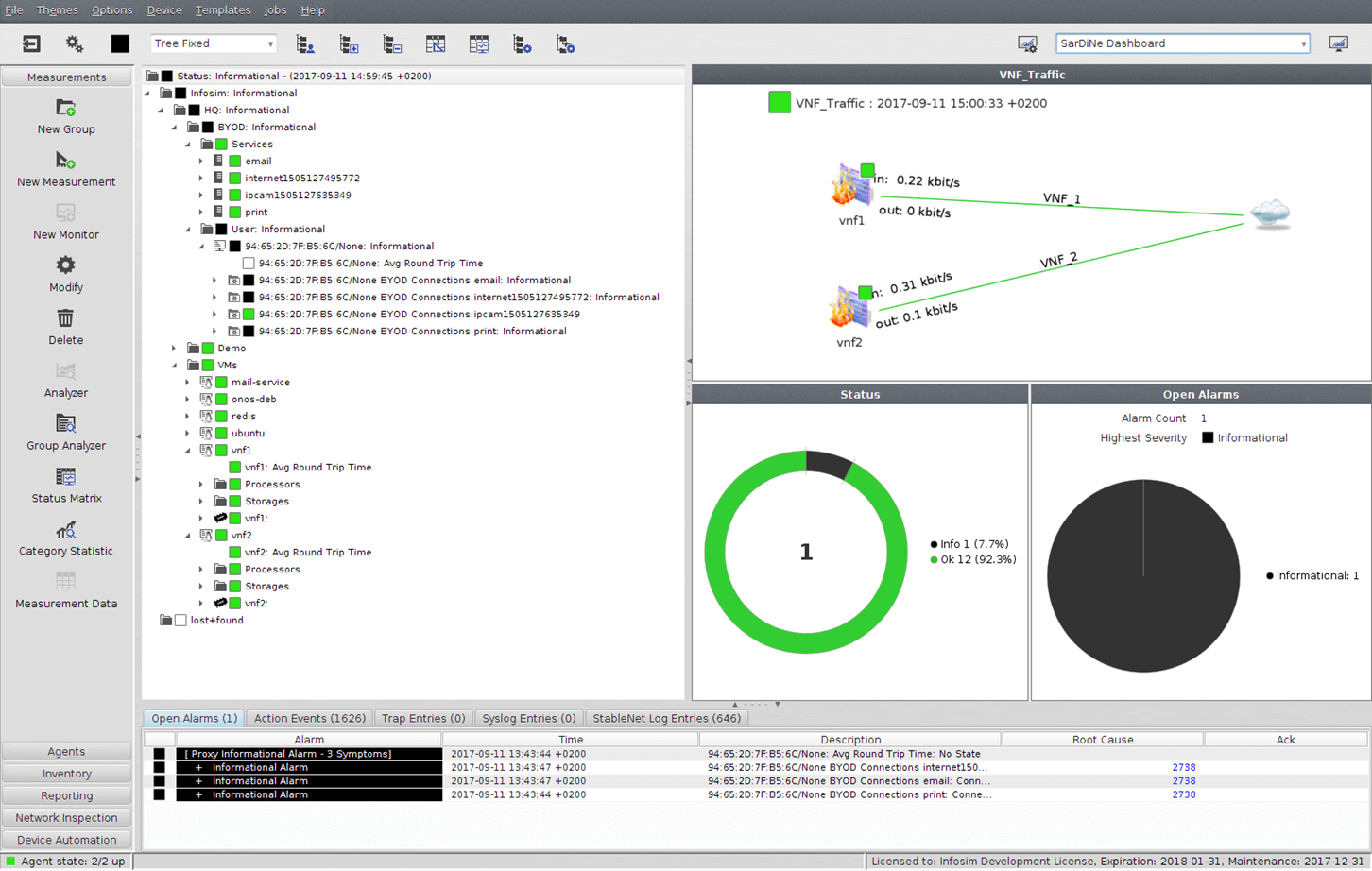Click the Modify gear icon

point(65,266)
